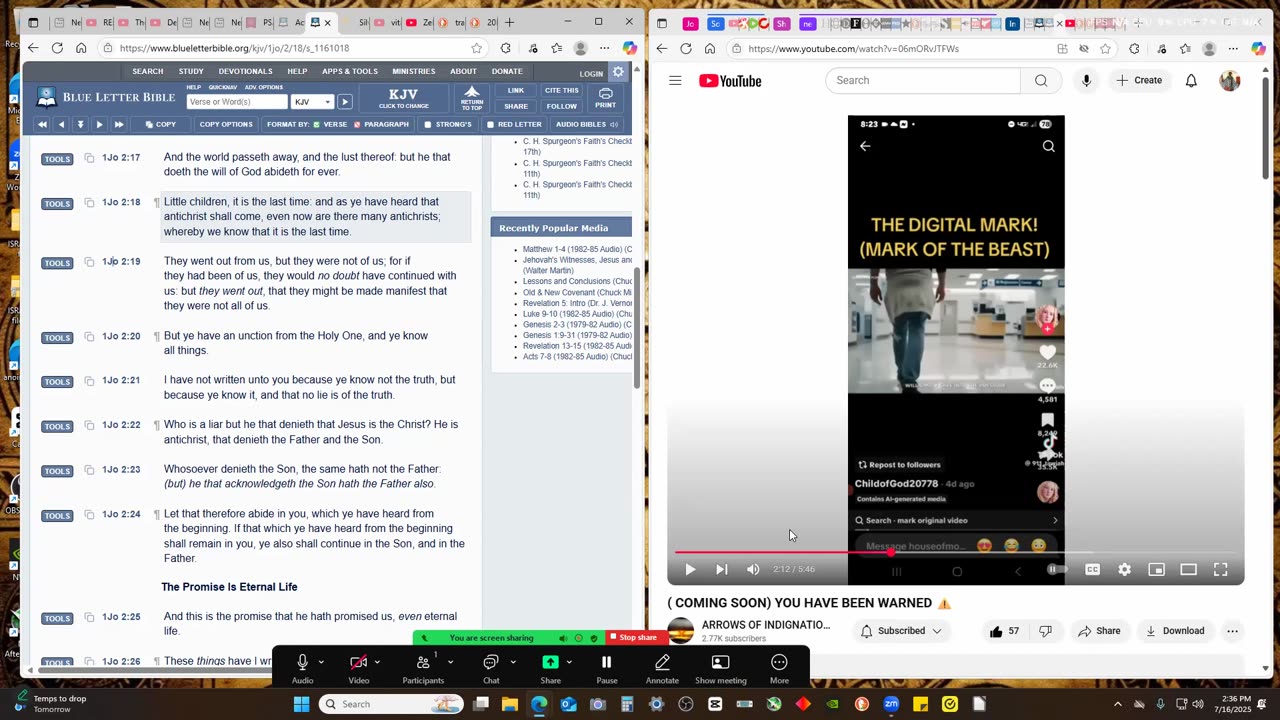Open the Devotionals menu
Image resolution: width=1280 pixels, height=720 pixels.
(245, 72)
